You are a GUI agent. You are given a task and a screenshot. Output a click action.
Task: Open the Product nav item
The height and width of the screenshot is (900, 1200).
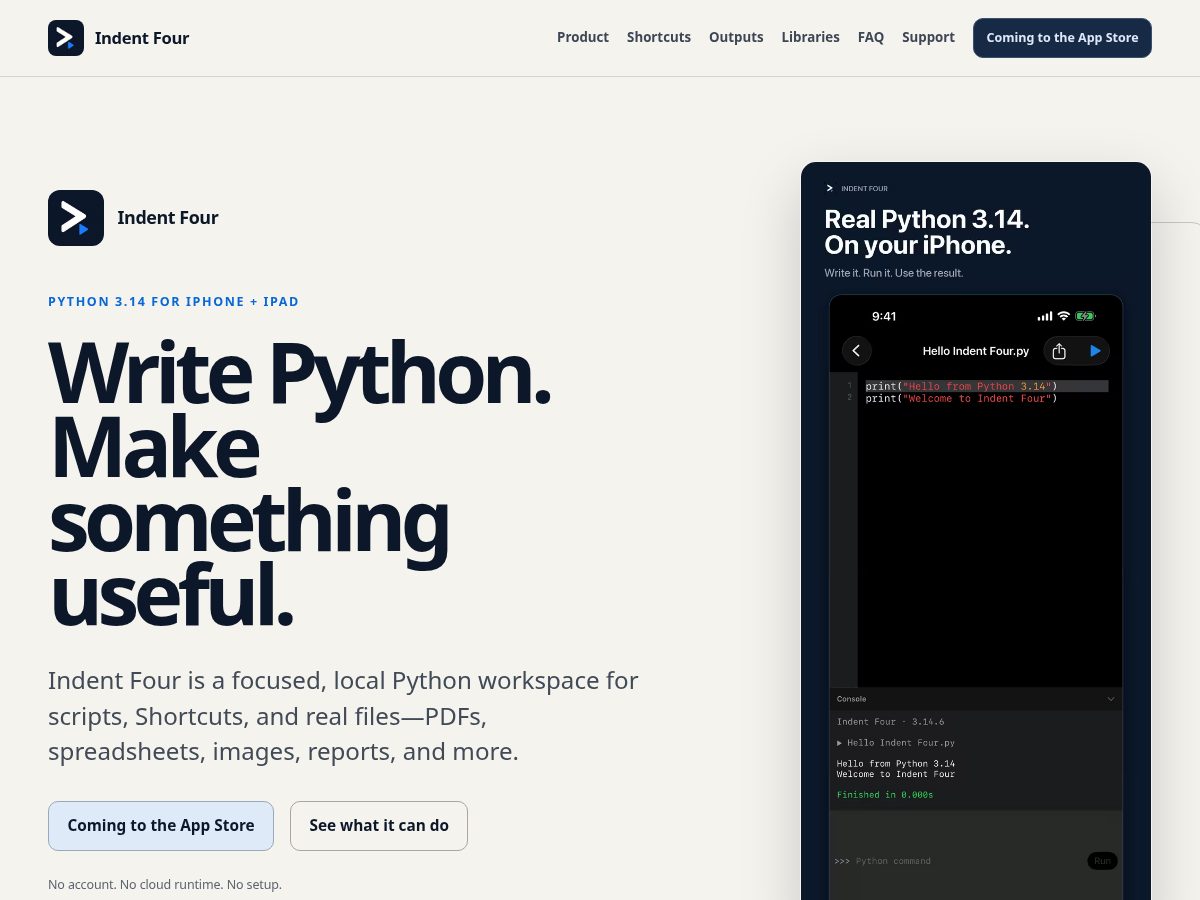pyautogui.click(x=583, y=37)
